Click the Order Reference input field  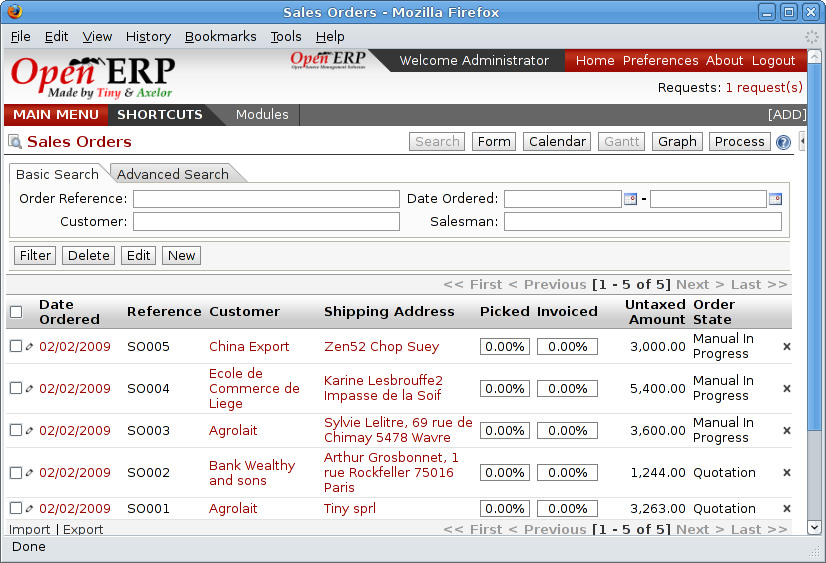click(266, 199)
